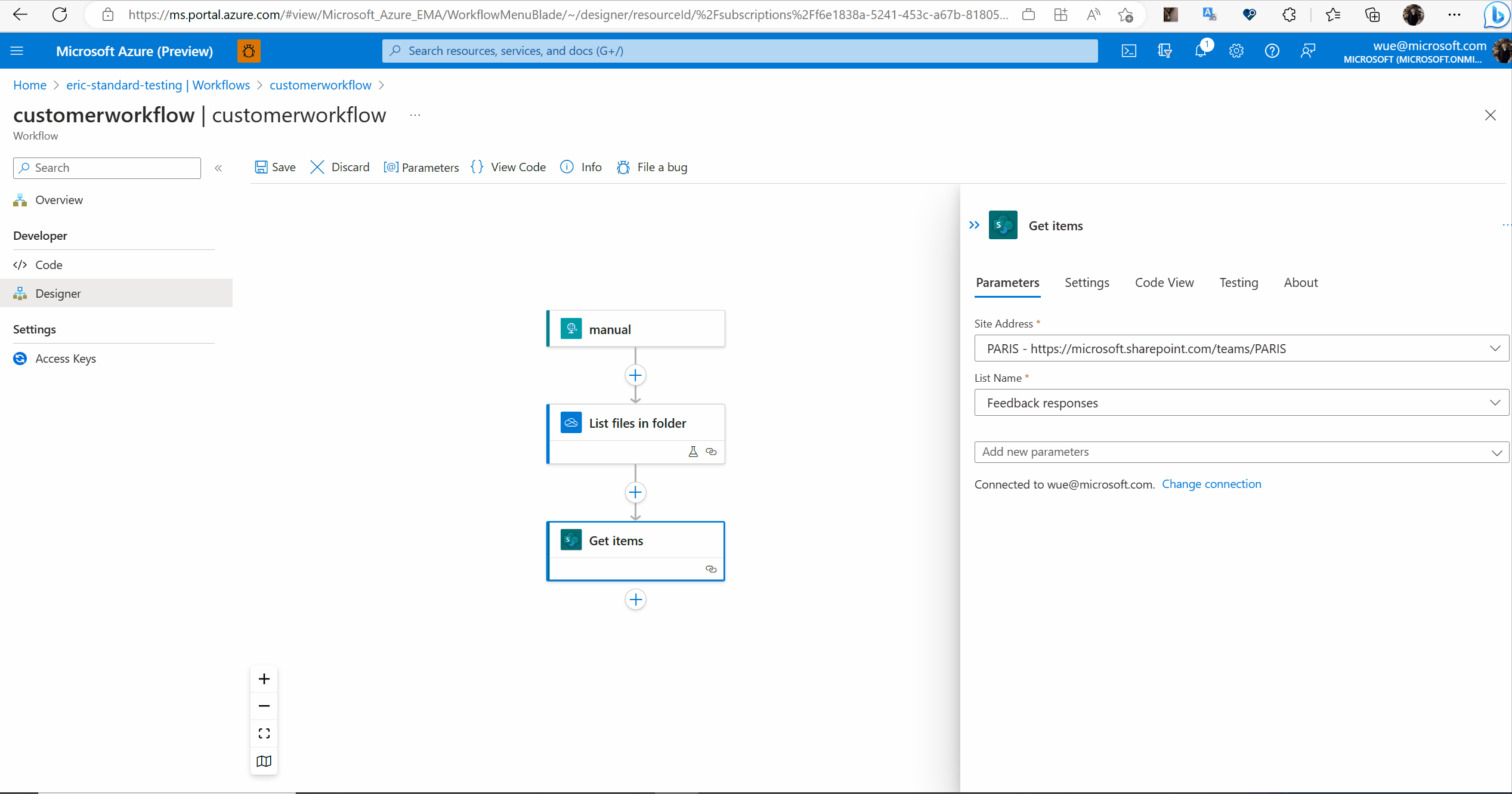Click the Change connection link
The height and width of the screenshot is (794, 1512).
pyautogui.click(x=1212, y=484)
